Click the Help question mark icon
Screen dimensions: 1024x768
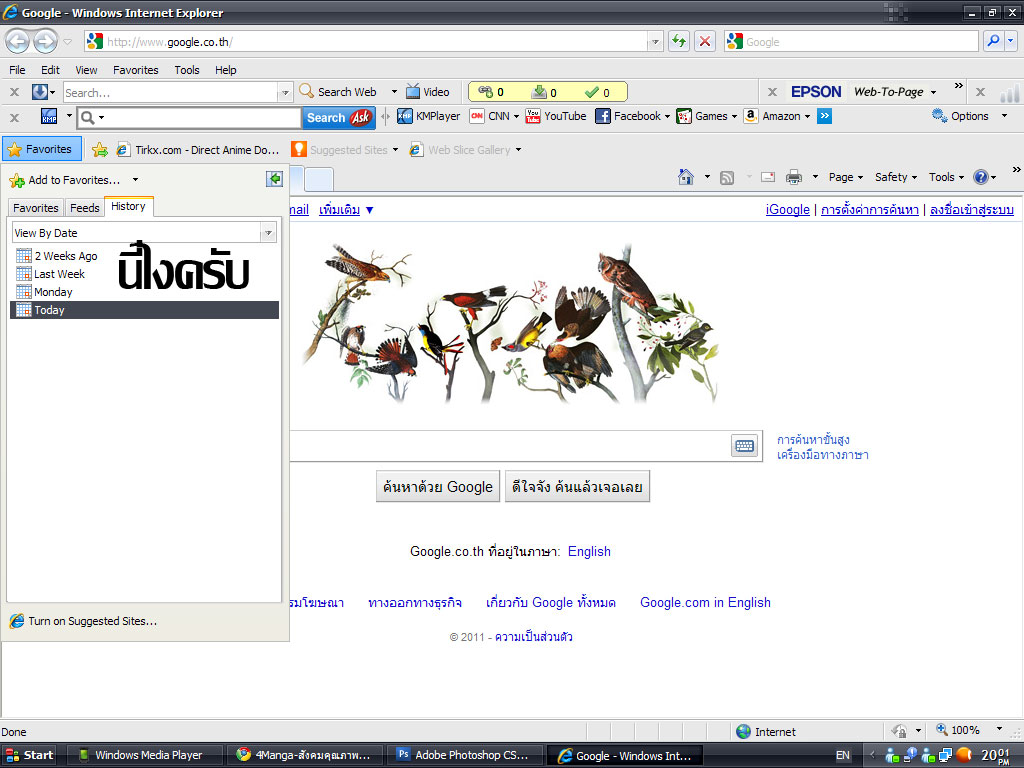pyautogui.click(x=980, y=177)
